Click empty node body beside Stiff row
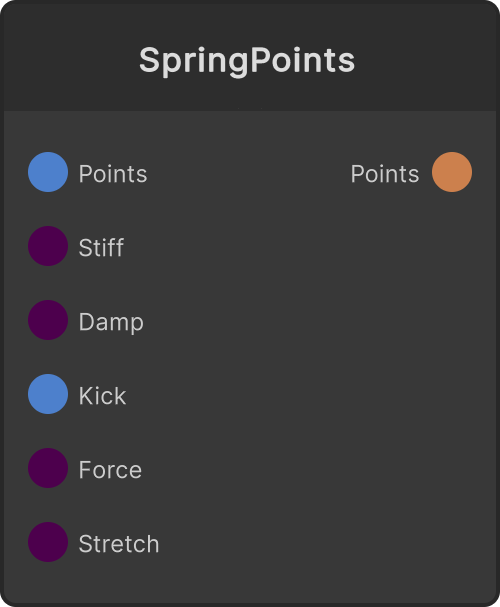The height and width of the screenshot is (607, 500). 310,246
